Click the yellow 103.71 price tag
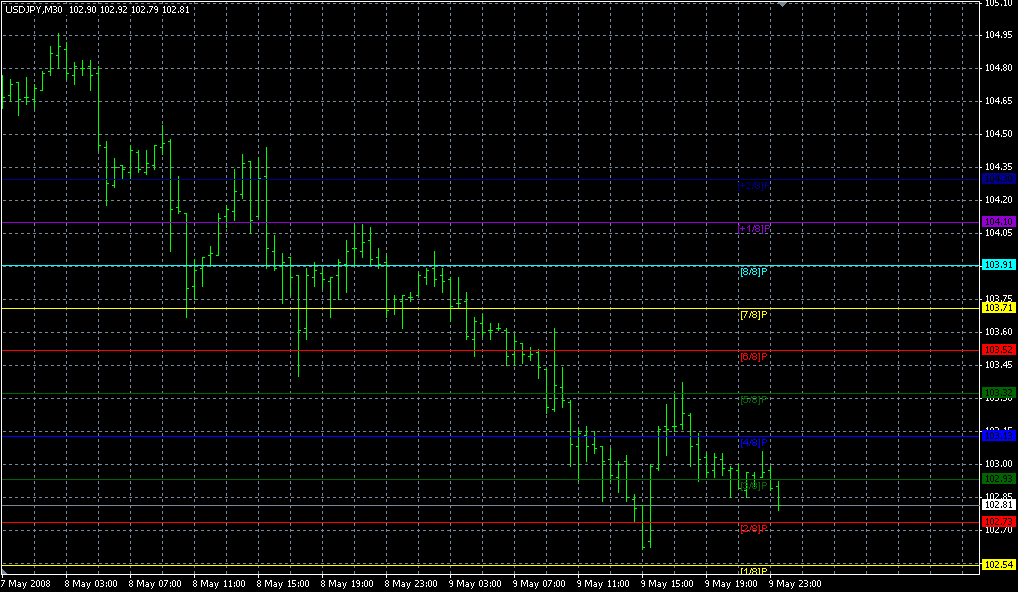The width and height of the screenshot is (1018, 593). (x=999, y=308)
